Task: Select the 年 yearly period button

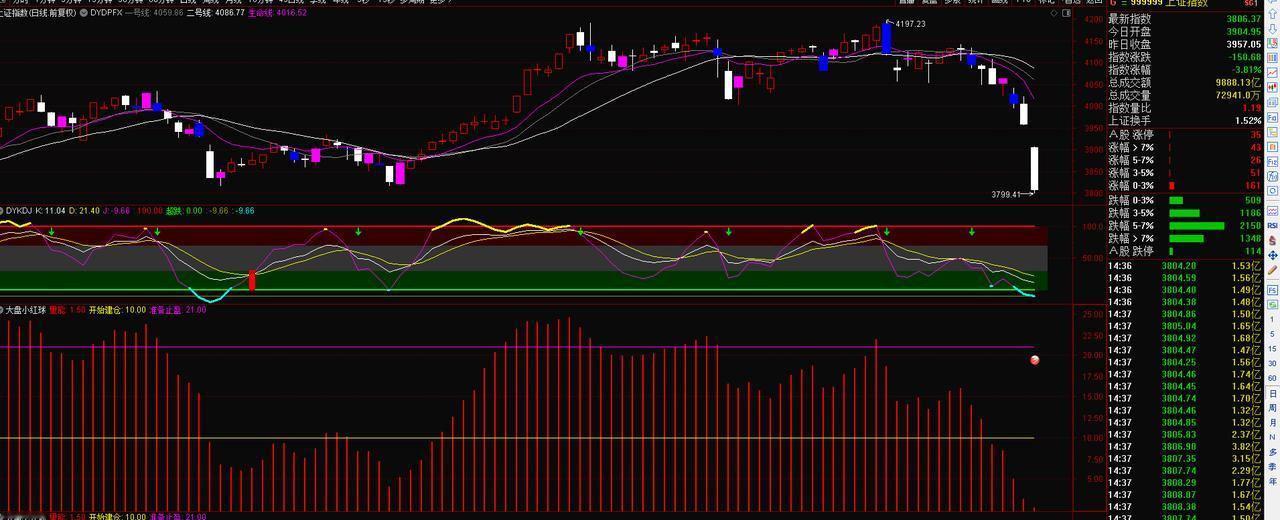Action: [1273, 481]
